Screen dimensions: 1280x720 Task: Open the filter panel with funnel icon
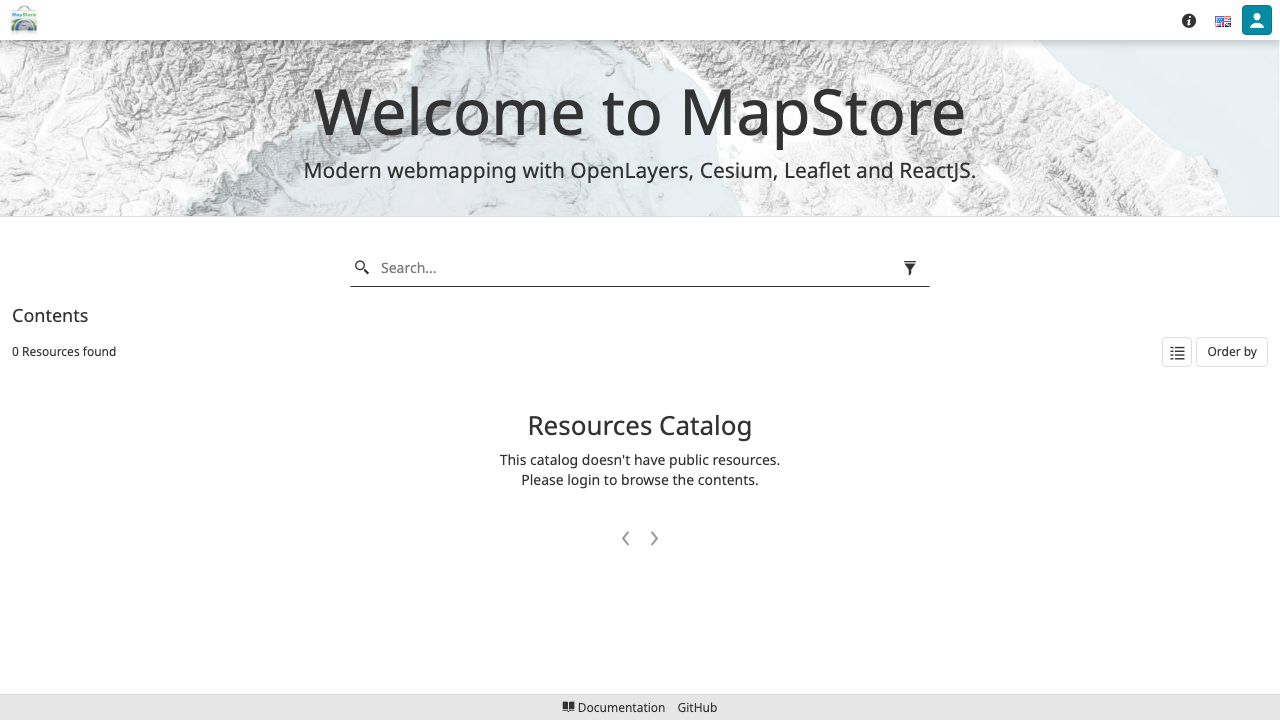[x=910, y=268]
